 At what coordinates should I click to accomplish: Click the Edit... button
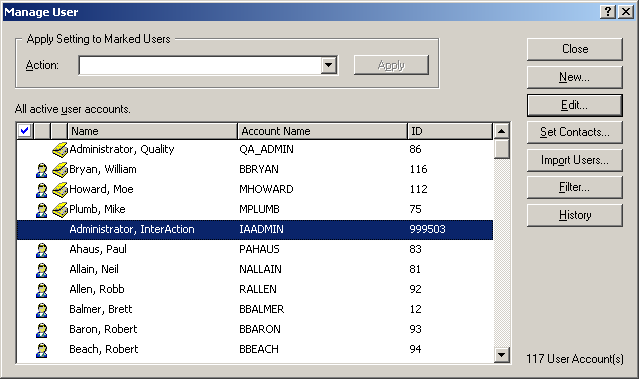[575, 105]
